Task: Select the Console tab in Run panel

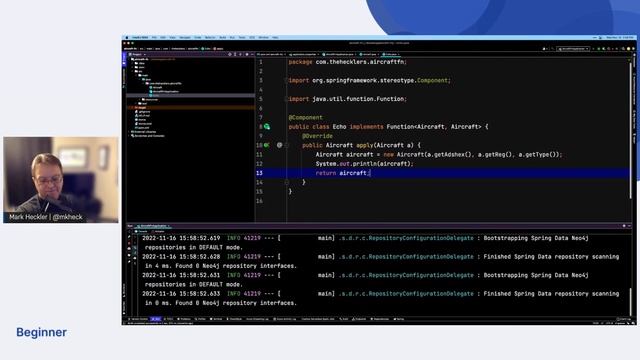Action: (x=142, y=231)
